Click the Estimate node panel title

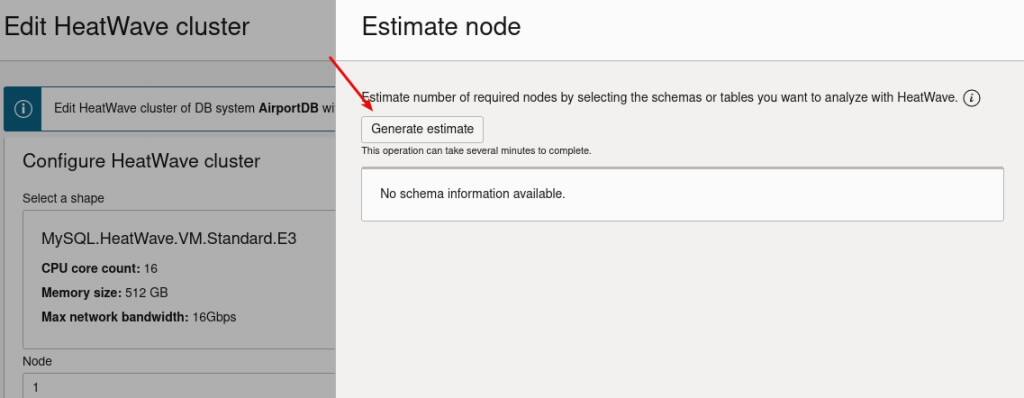pos(441,27)
